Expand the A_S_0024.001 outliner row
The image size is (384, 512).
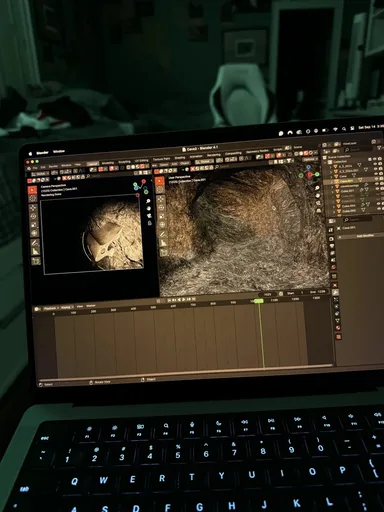coord(331,171)
